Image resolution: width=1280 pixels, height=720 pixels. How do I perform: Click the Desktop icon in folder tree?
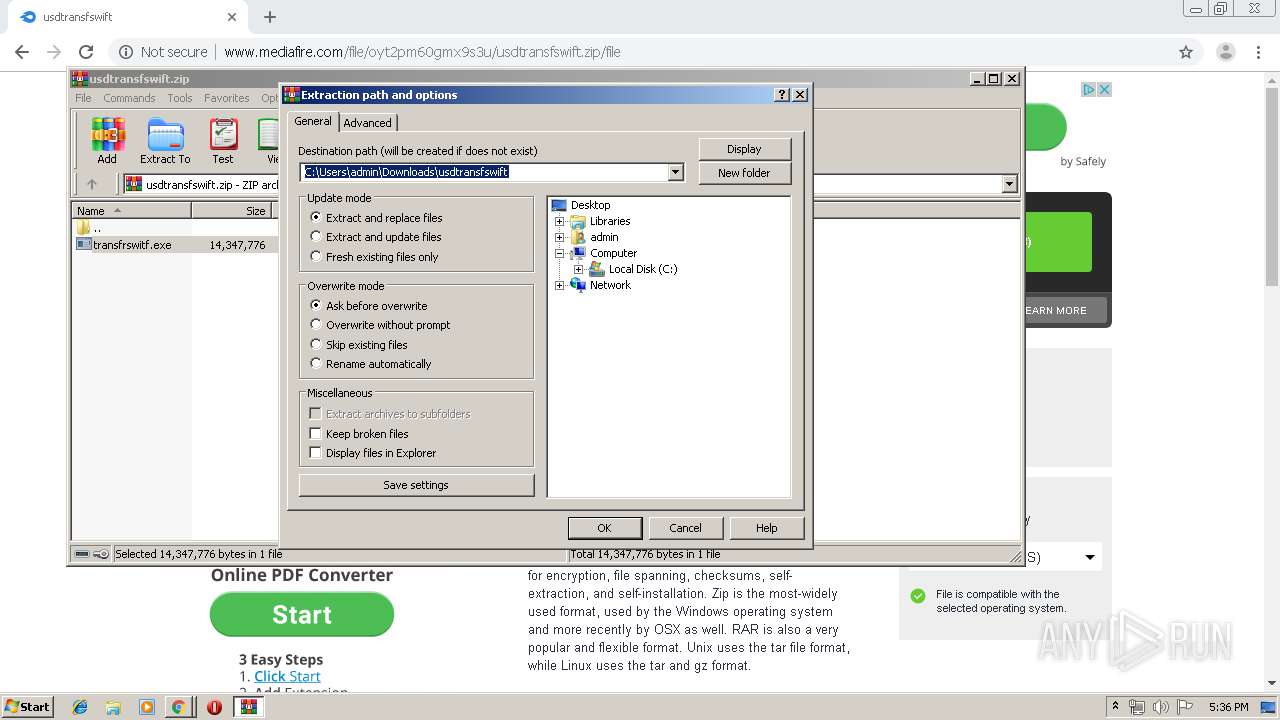[559, 205]
